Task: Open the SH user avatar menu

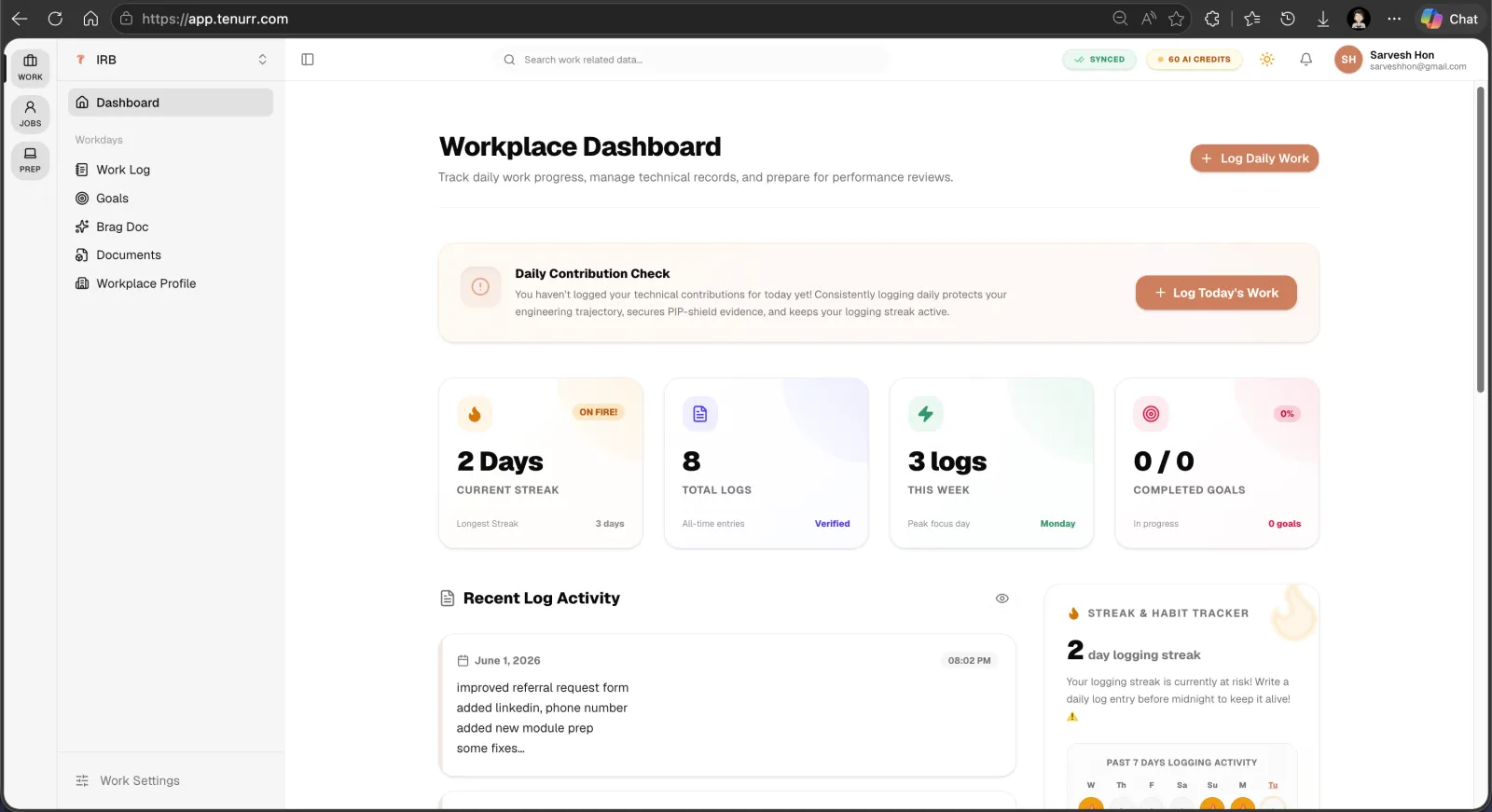Action: tap(1348, 60)
